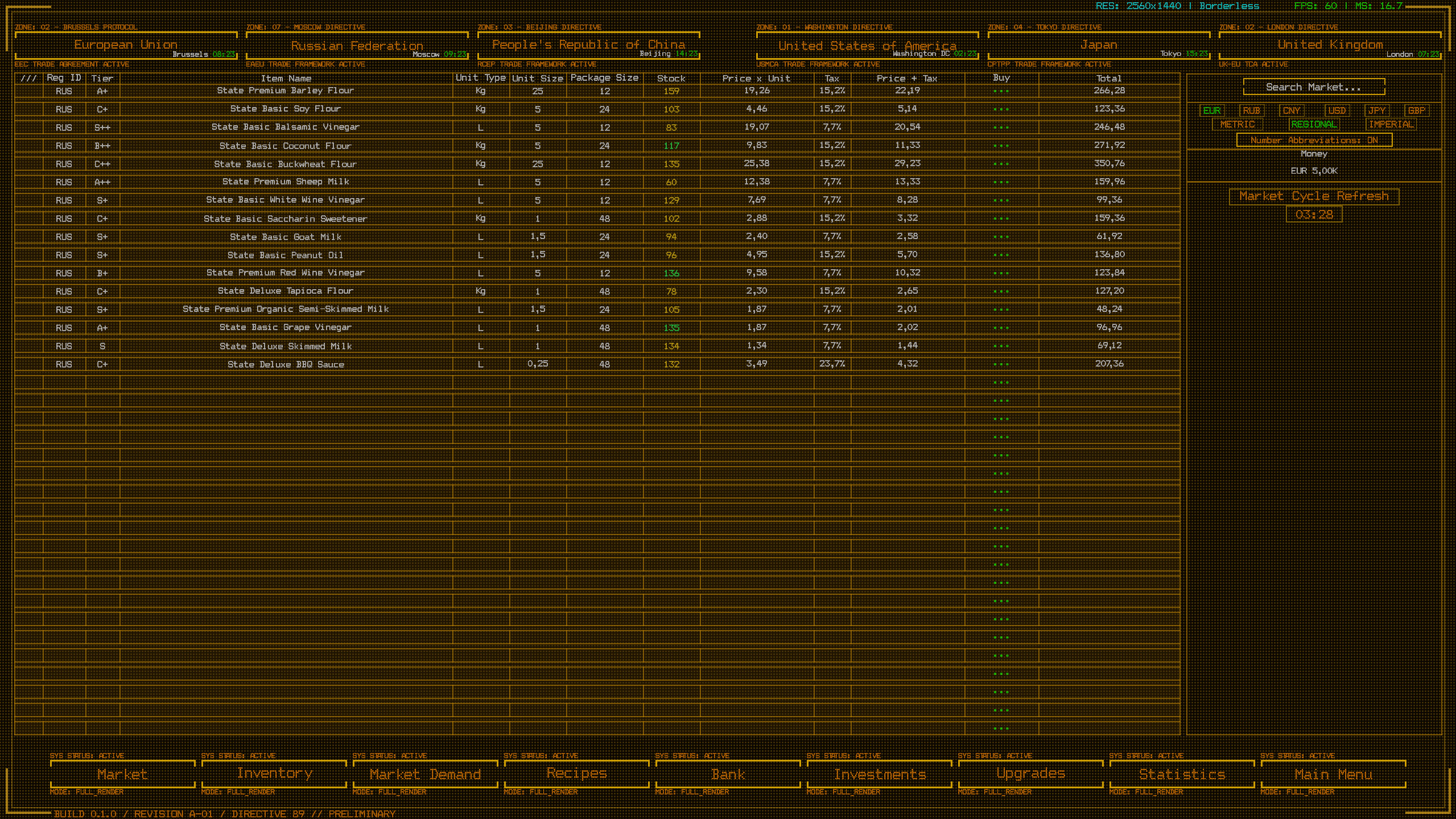This screenshot has width=1456, height=819.
Task: Click the 03:28 refresh timer
Action: click(1314, 215)
